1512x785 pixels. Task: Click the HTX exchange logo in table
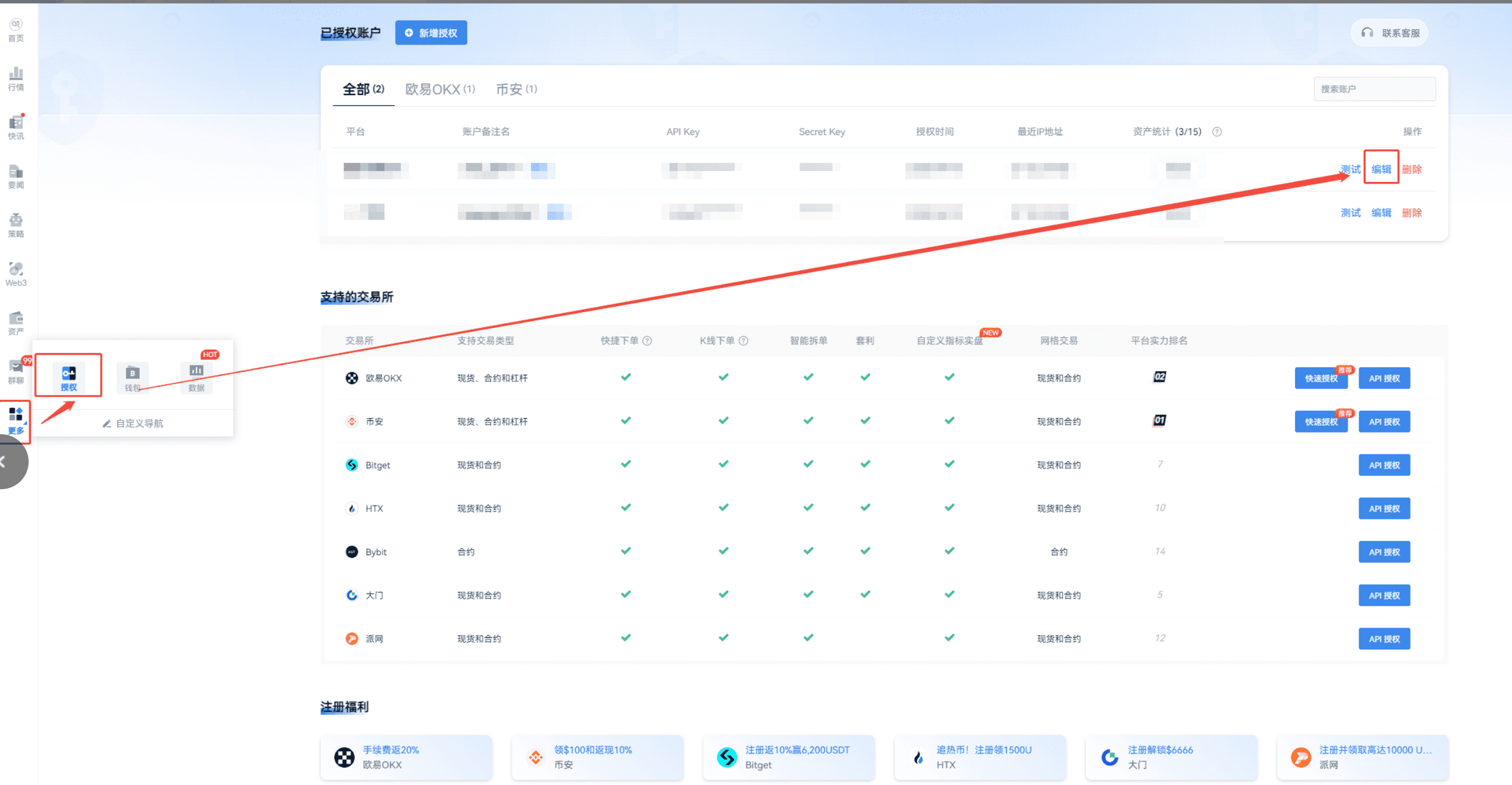(x=351, y=508)
